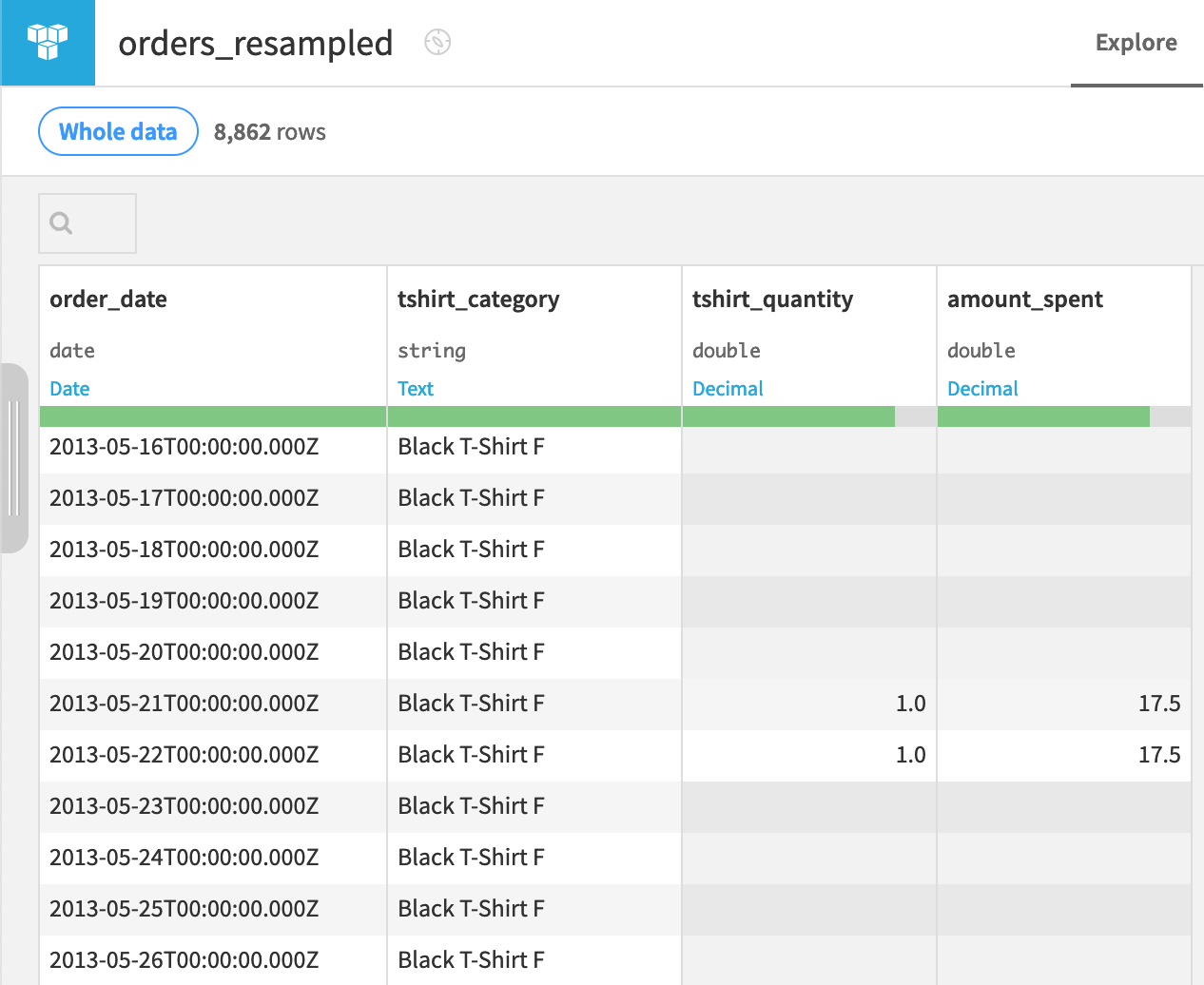This screenshot has height=985, width=1204.
Task: Open the order_date column header menu
Action: coord(107,299)
